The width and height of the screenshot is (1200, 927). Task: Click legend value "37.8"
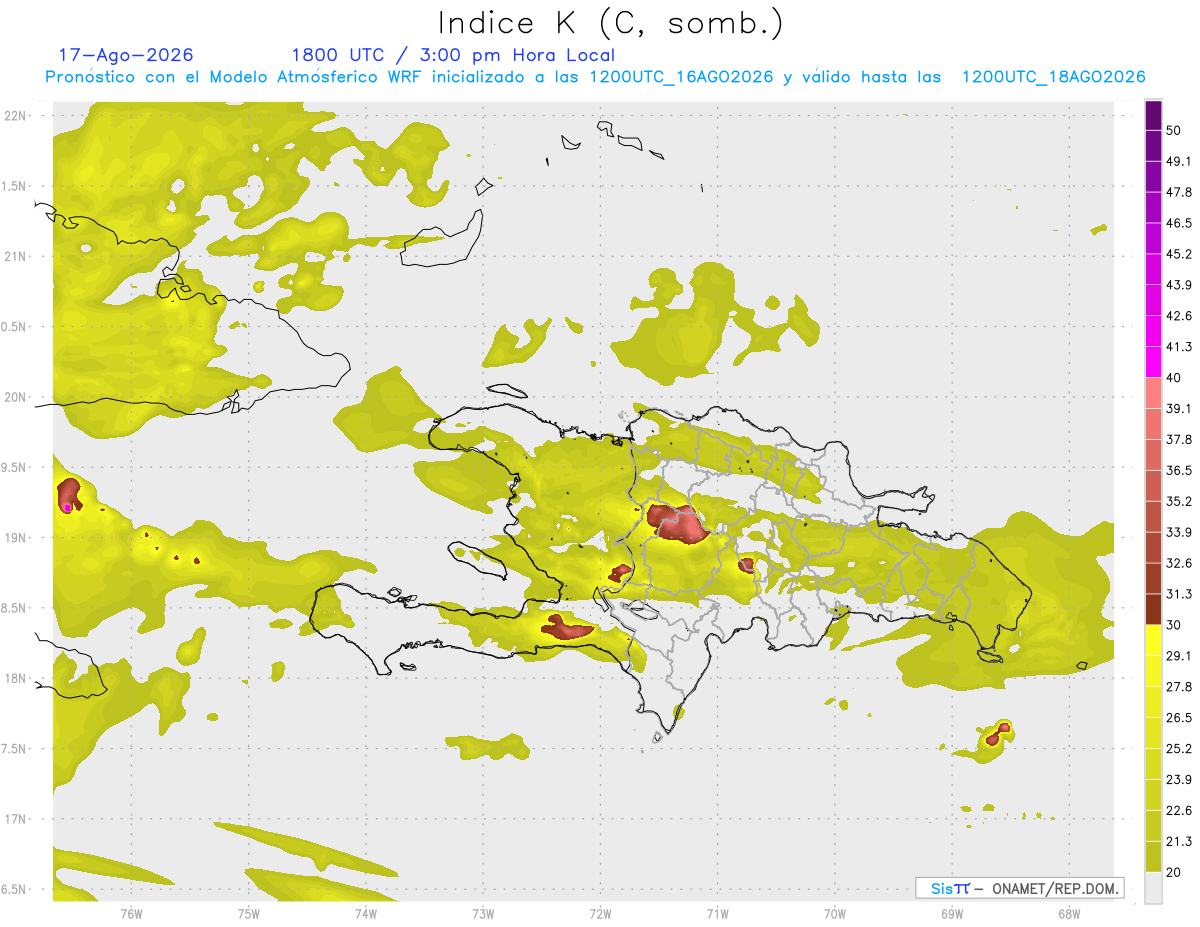coord(1179,439)
